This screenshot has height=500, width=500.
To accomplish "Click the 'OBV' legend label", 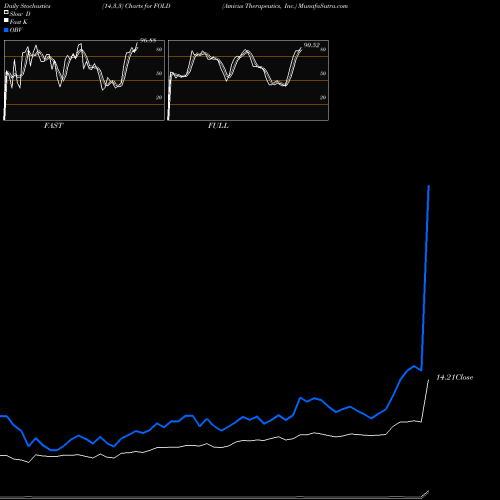I will tap(16, 30).
